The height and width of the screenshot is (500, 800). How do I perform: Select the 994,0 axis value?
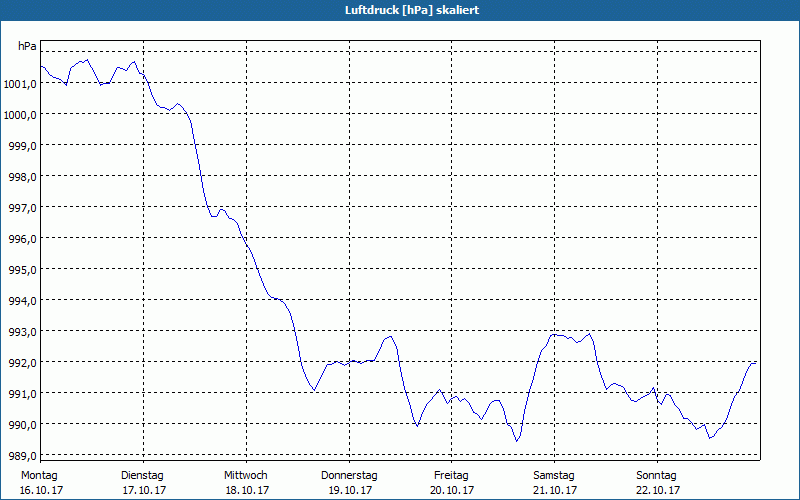22,301
